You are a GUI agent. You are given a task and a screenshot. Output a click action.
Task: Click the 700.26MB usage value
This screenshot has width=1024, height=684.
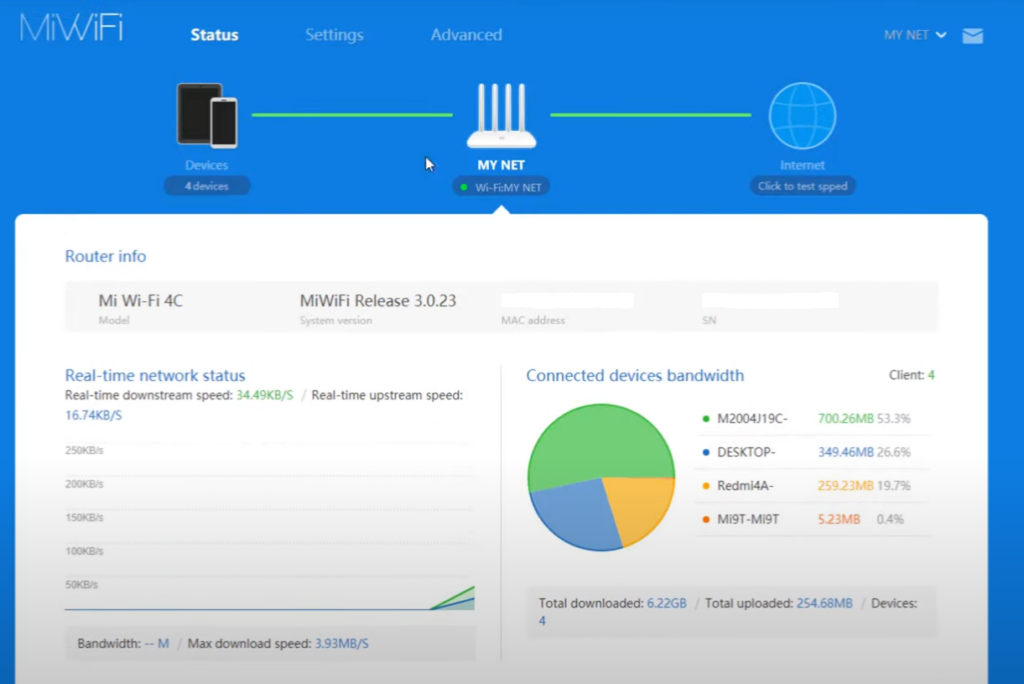[x=846, y=419]
